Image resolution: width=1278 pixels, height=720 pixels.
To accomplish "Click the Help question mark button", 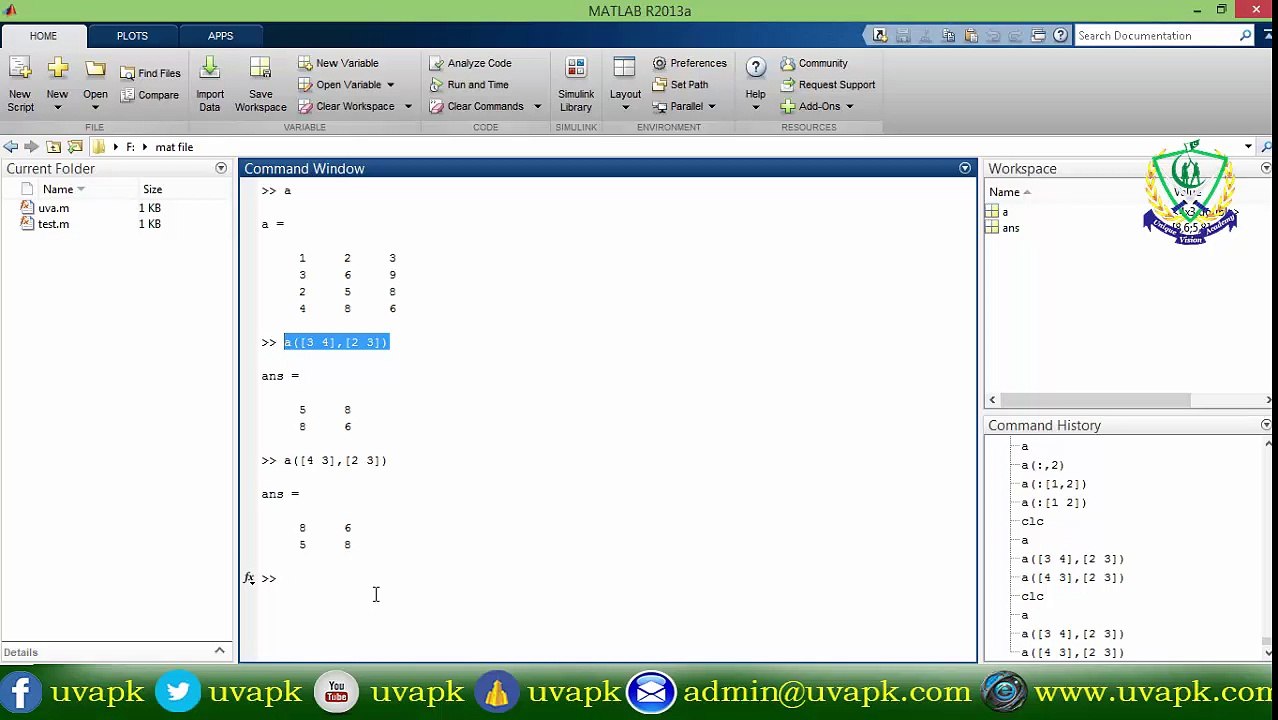I will tap(755, 67).
